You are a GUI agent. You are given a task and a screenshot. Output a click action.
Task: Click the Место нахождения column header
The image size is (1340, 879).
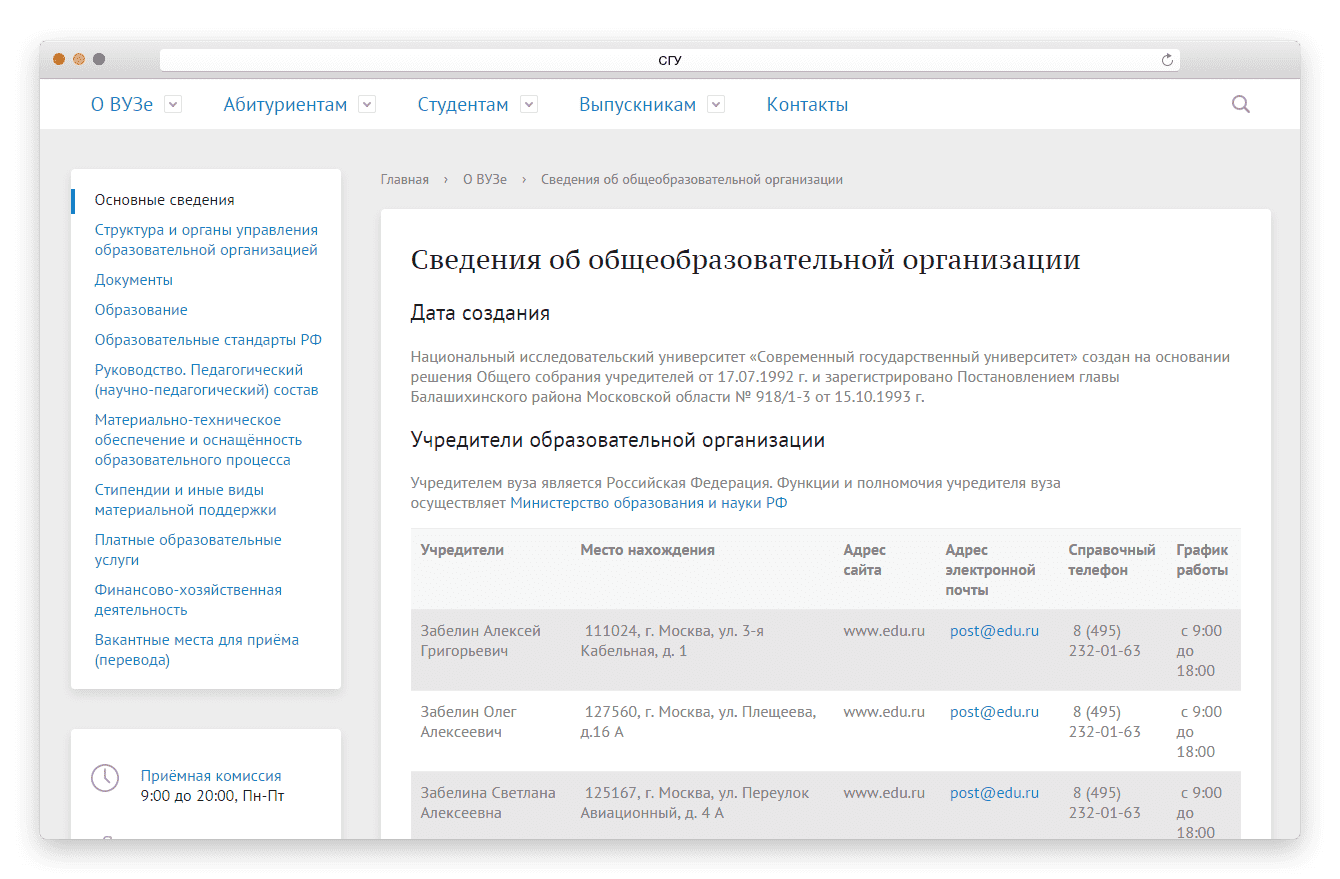point(648,550)
